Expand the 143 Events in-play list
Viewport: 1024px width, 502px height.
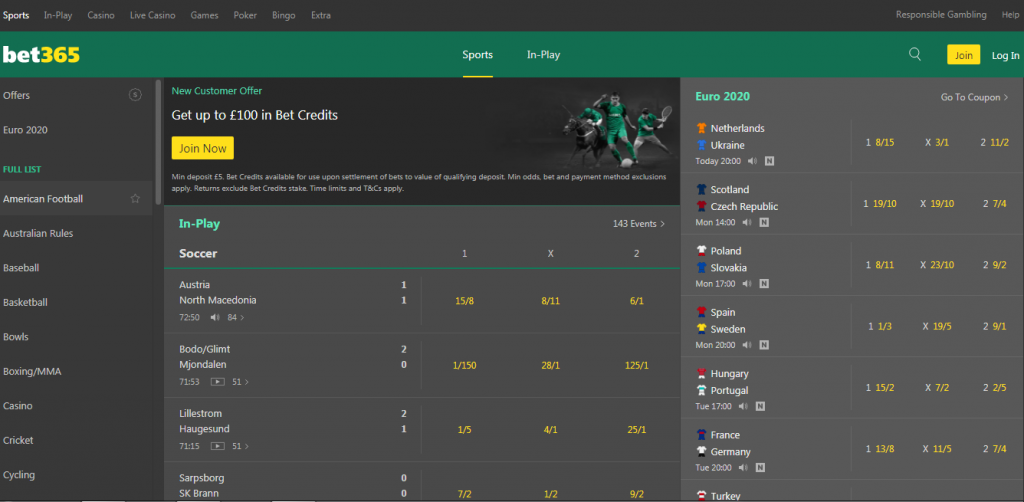[639, 224]
